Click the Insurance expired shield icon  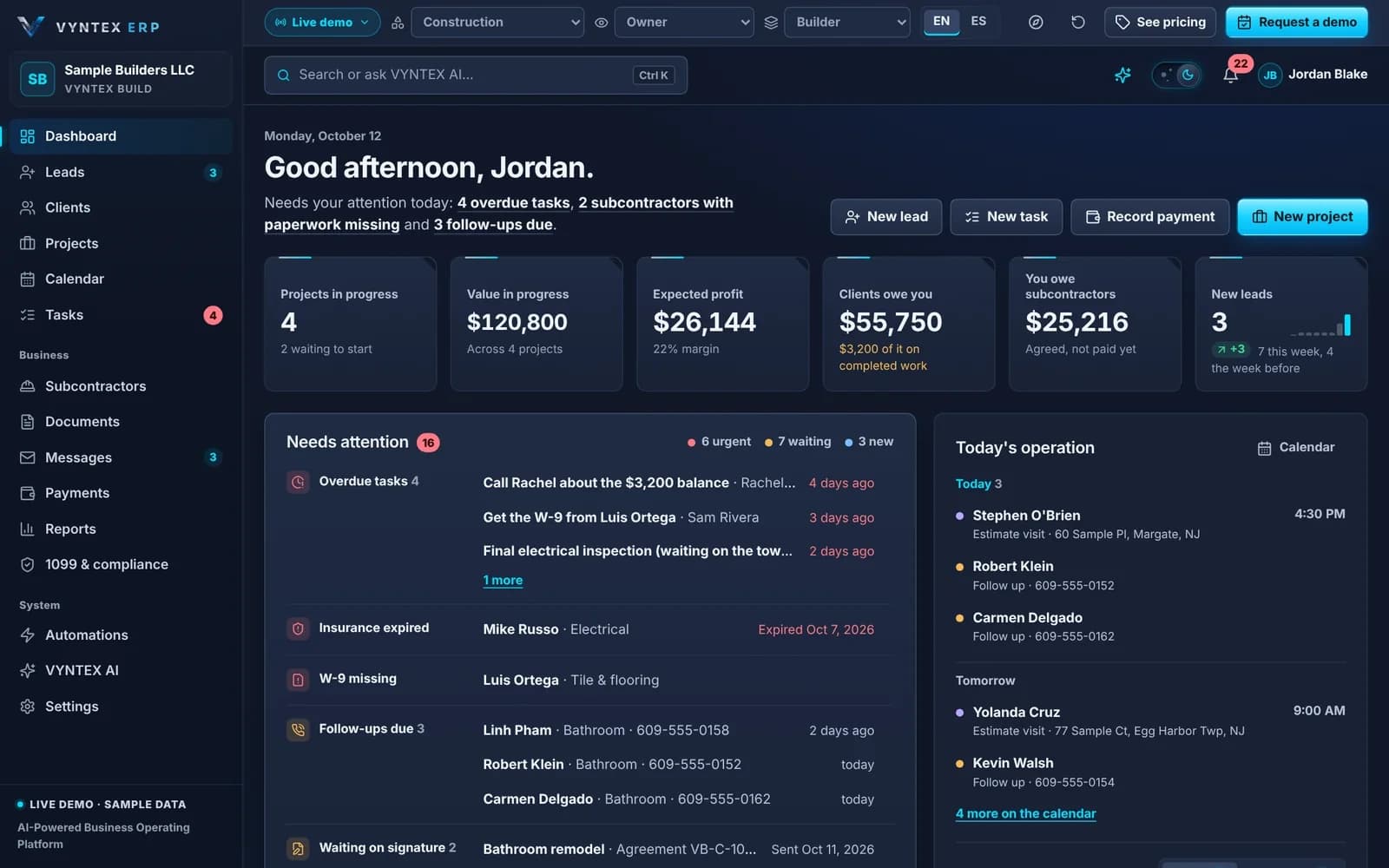tap(298, 628)
